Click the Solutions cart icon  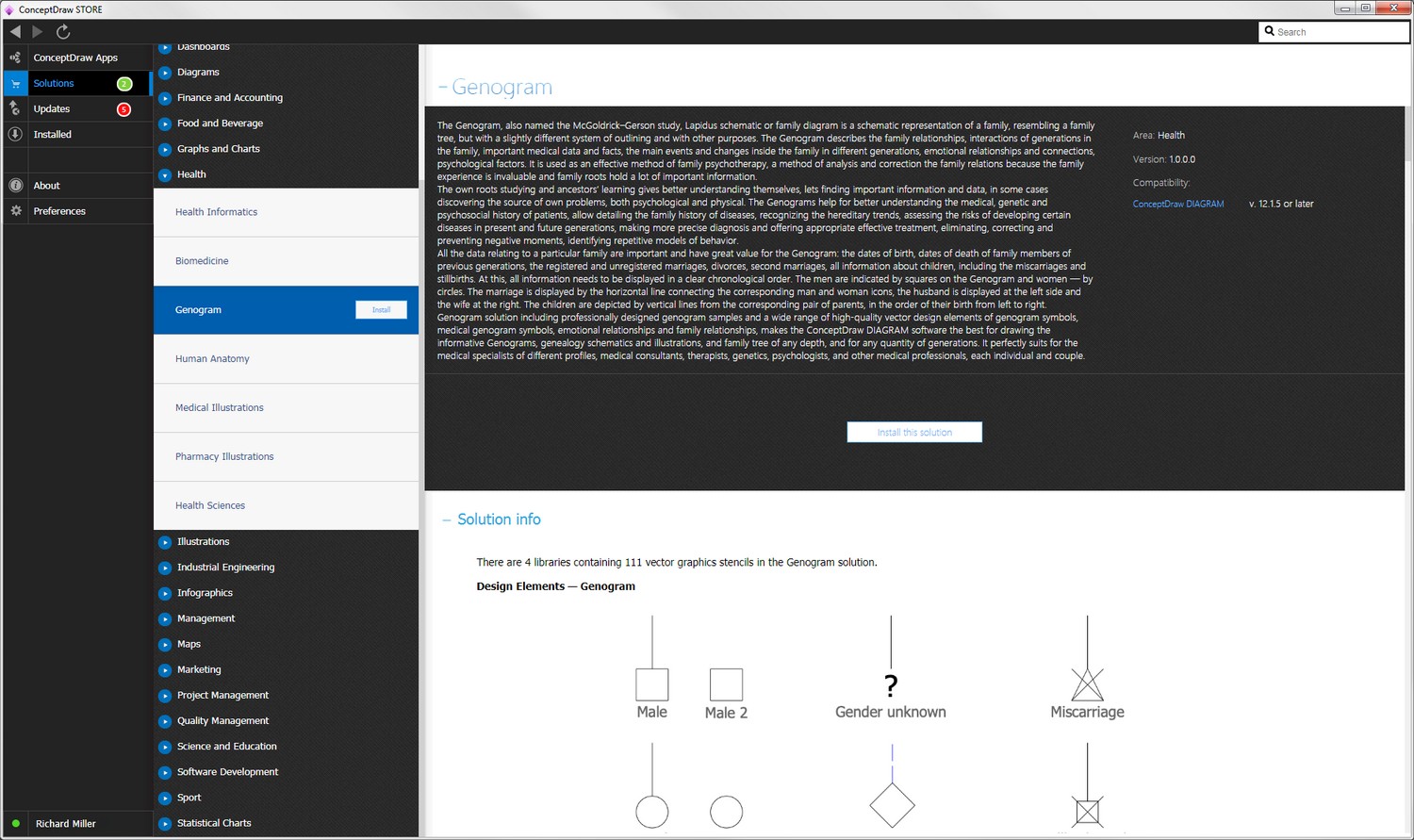[x=15, y=83]
